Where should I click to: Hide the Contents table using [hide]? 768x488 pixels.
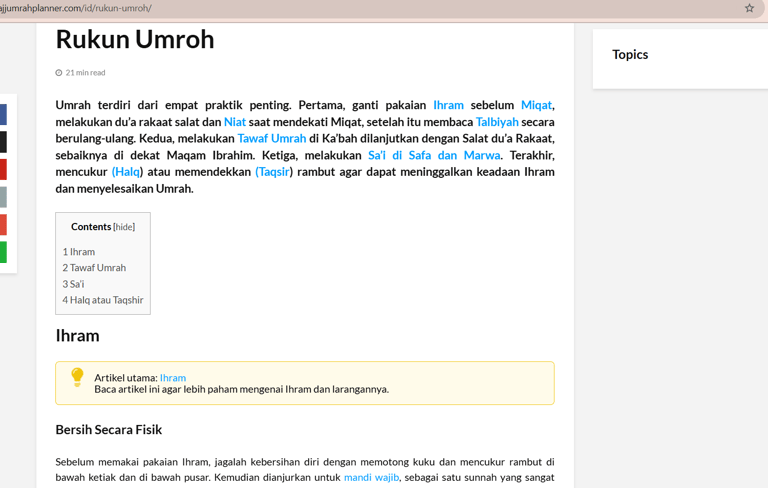124,227
